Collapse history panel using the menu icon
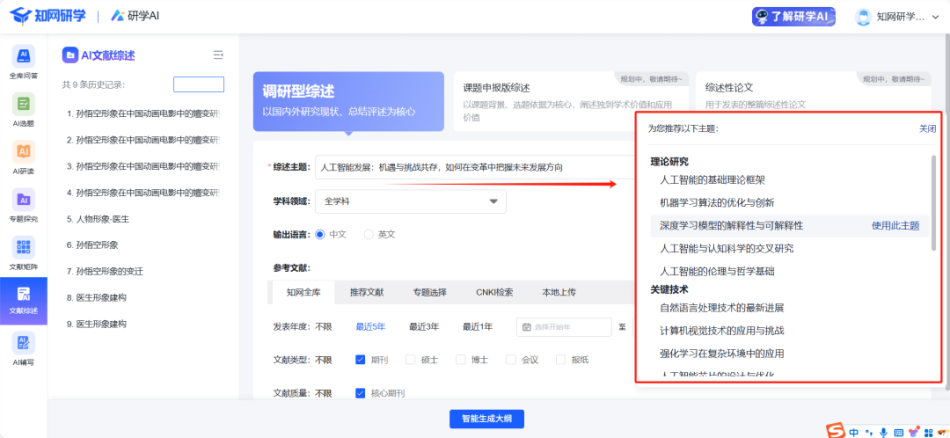This screenshot has width=950, height=438. 218,55
